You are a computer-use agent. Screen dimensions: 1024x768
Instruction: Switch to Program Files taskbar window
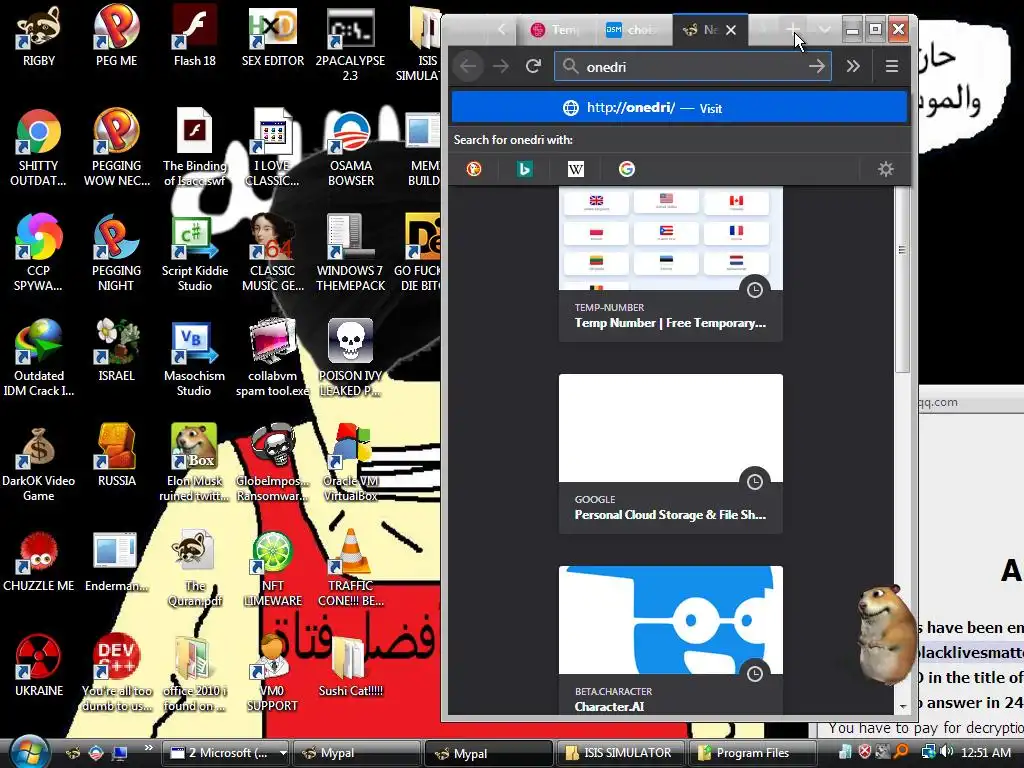752,753
